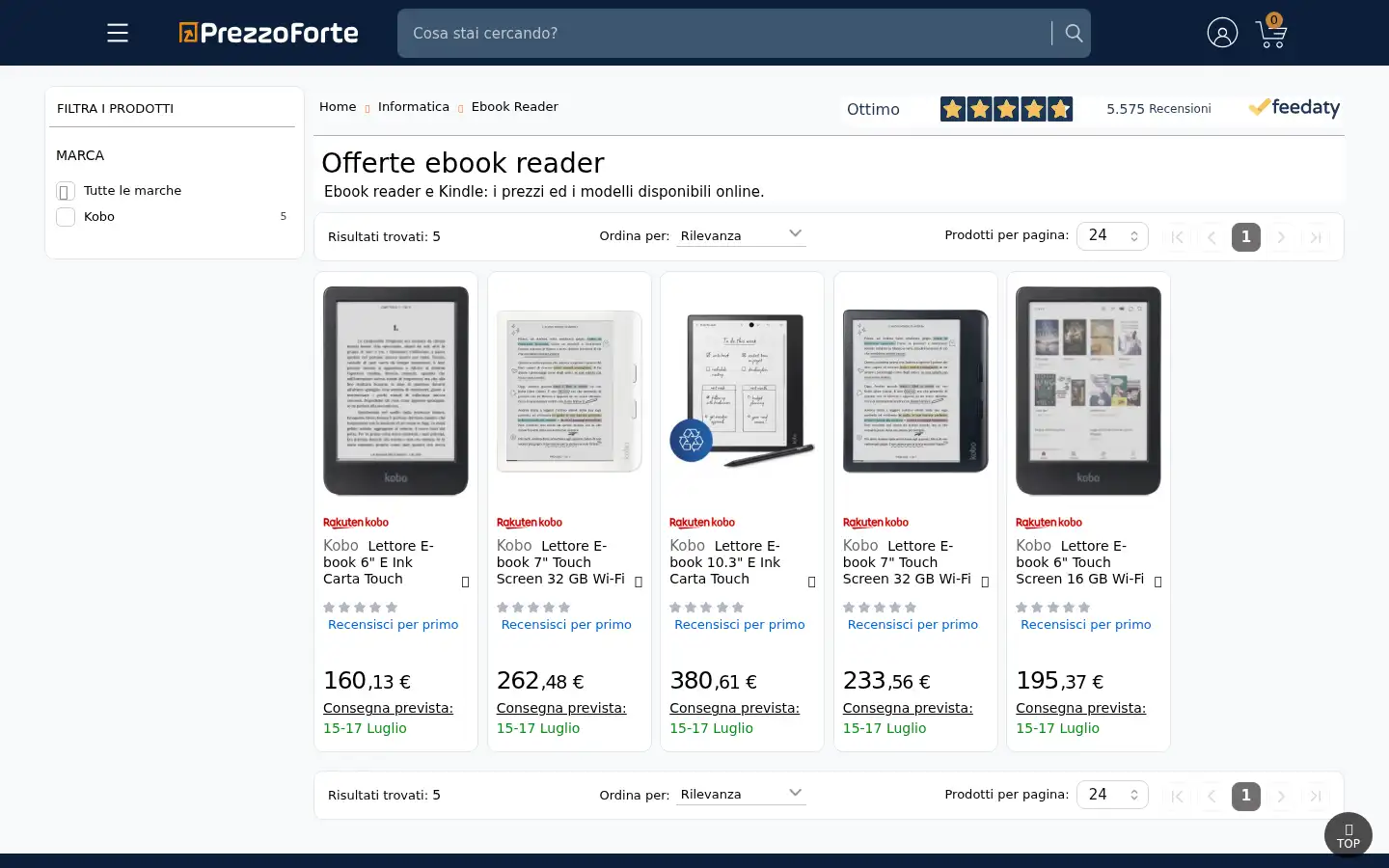Open Kobo Lettore E-book 6" E Ink Carta title

378,562
